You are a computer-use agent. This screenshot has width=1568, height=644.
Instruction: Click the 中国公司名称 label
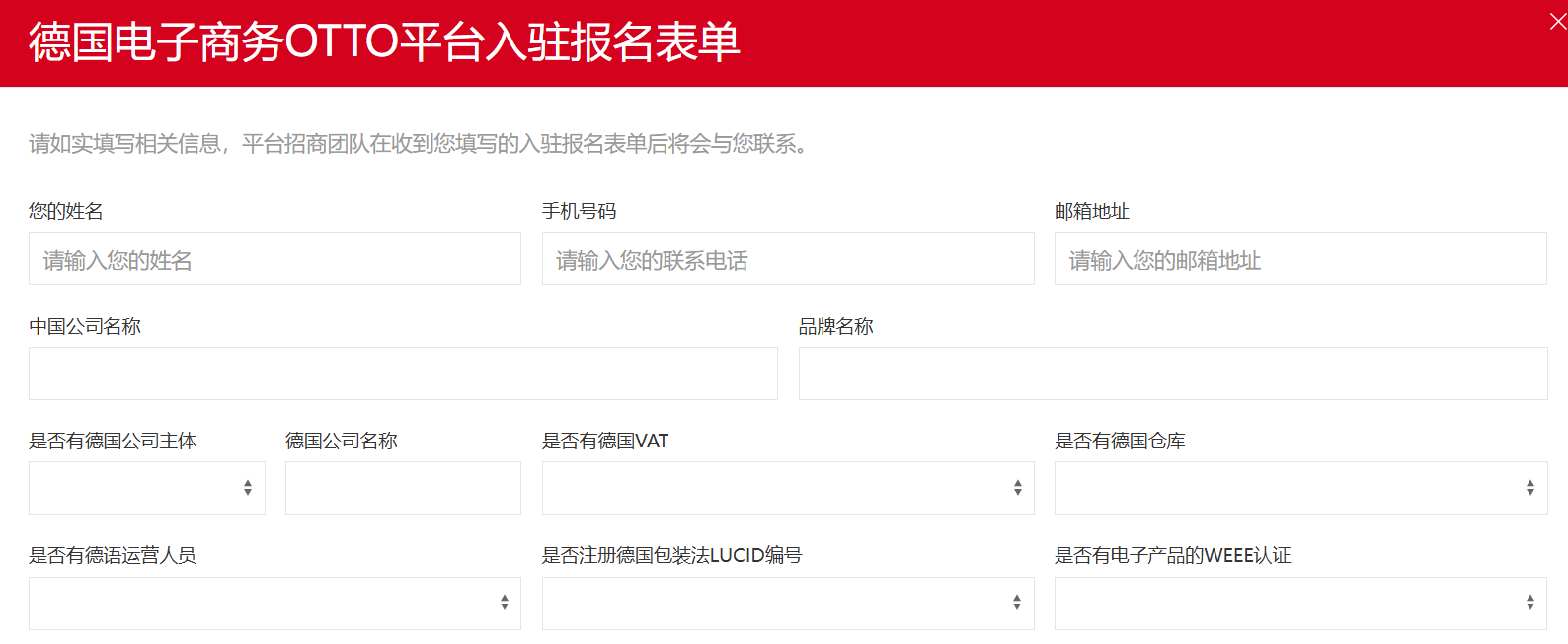[85, 326]
